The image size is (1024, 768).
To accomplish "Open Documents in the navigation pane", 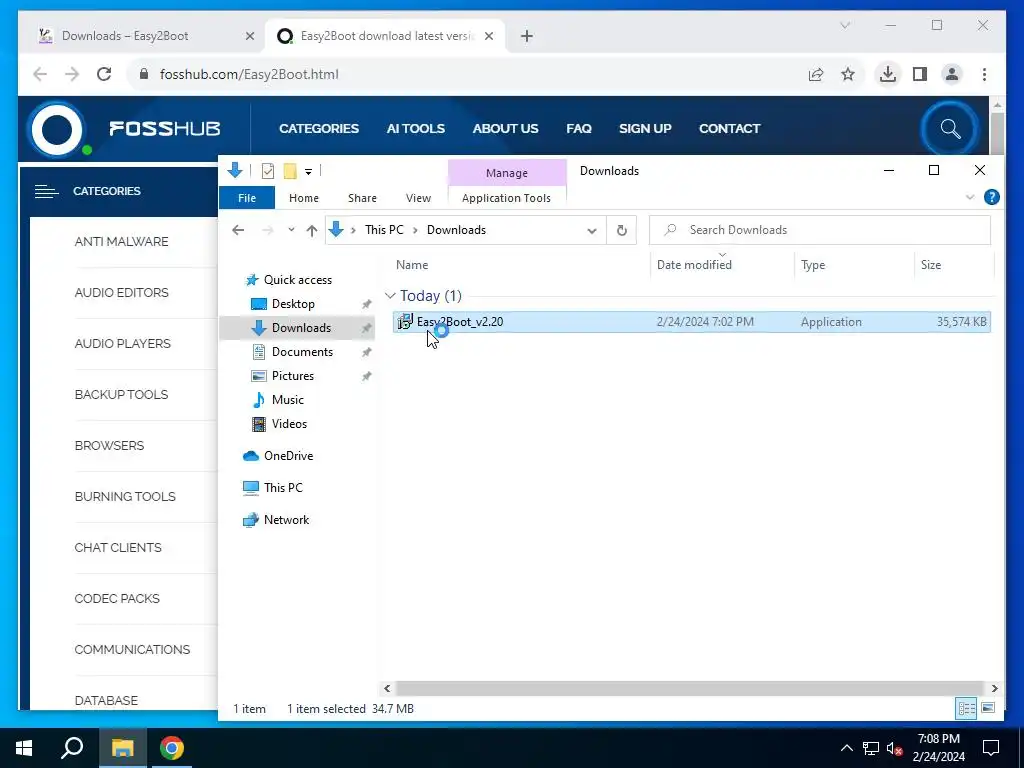I will click(302, 352).
